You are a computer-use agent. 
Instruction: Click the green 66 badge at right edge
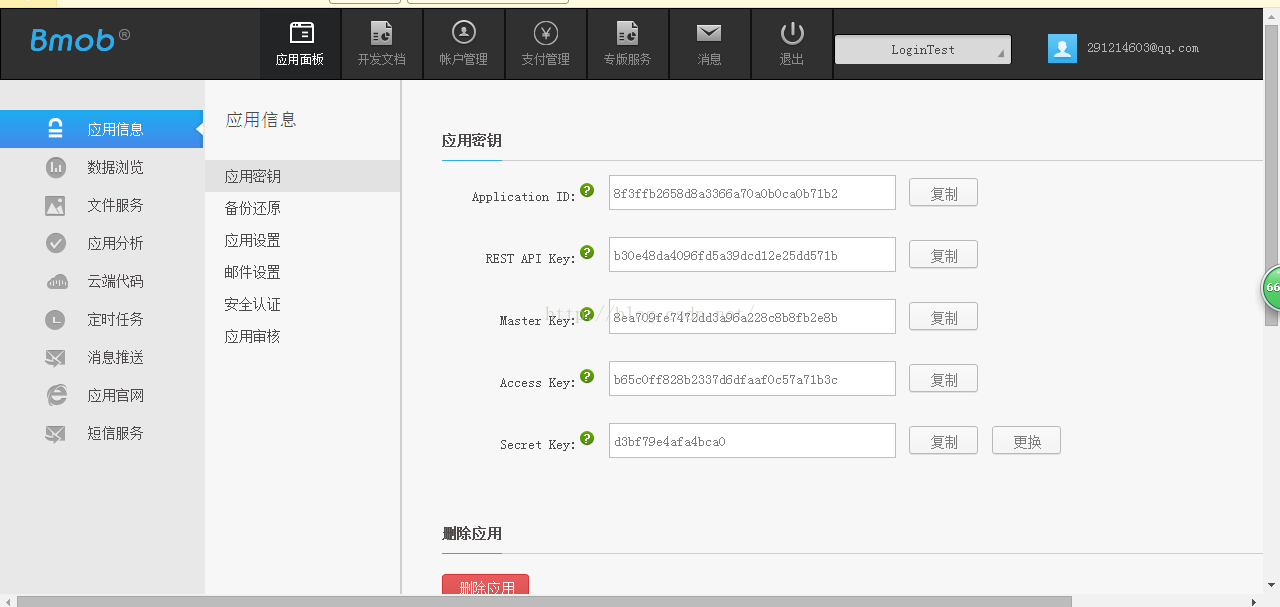(1271, 288)
